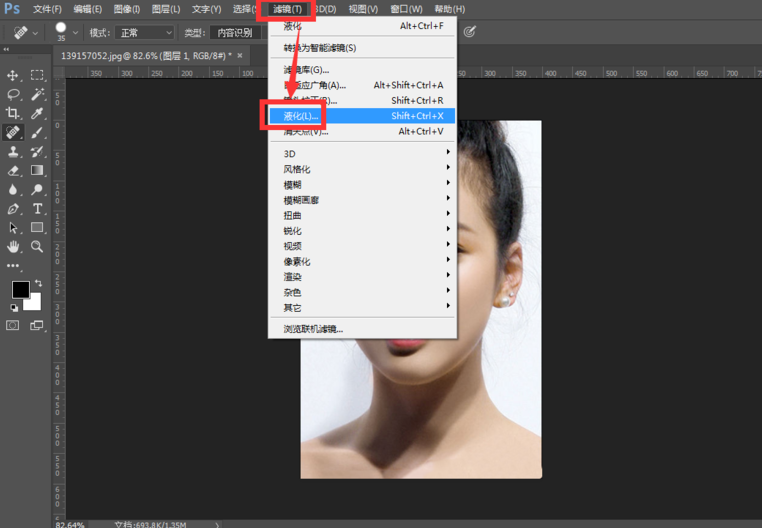Expand the 模糊 filter submenu
The width and height of the screenshot is (762, 528).
point(362,184)
